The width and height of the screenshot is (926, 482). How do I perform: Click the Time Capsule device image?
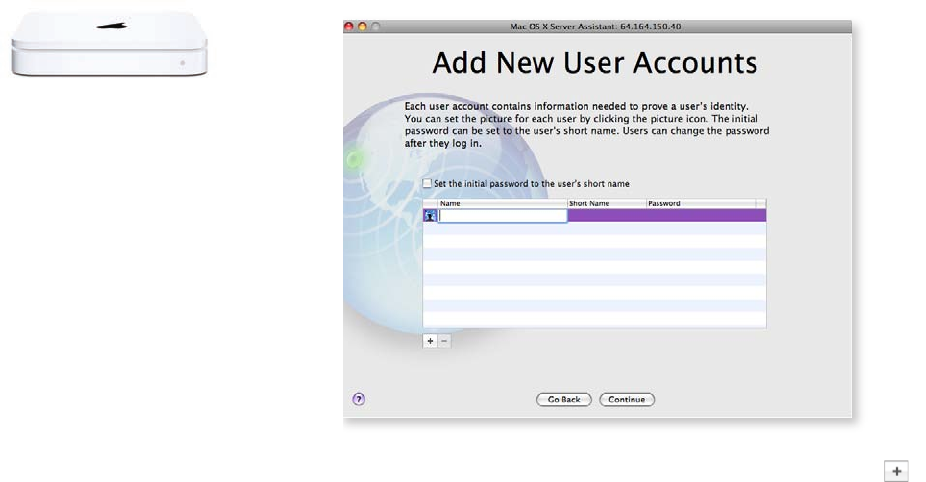point(110,44)
